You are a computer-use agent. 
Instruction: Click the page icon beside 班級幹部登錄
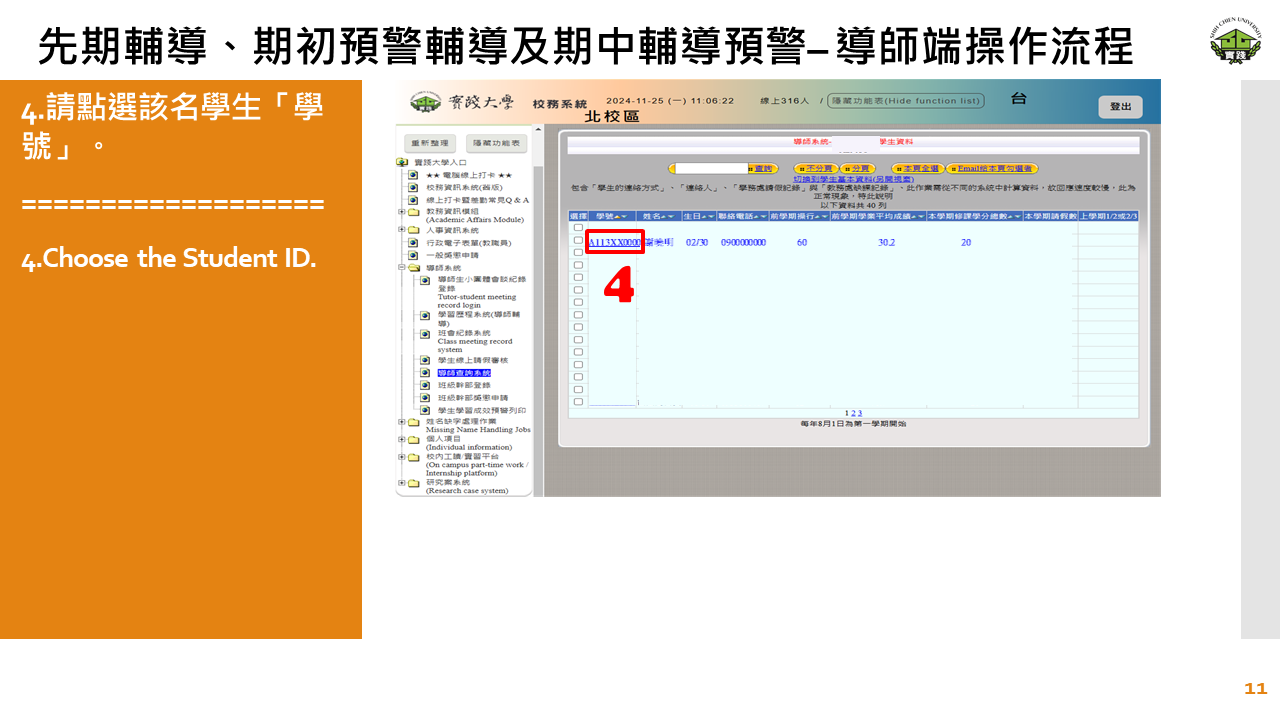[425, 385]
